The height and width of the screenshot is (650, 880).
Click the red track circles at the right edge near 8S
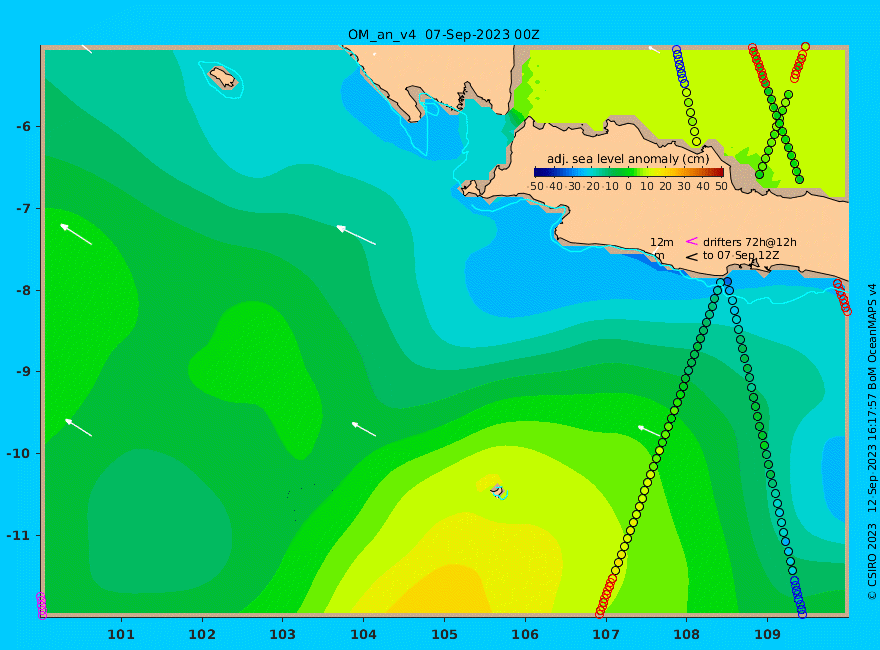[842, 297]
